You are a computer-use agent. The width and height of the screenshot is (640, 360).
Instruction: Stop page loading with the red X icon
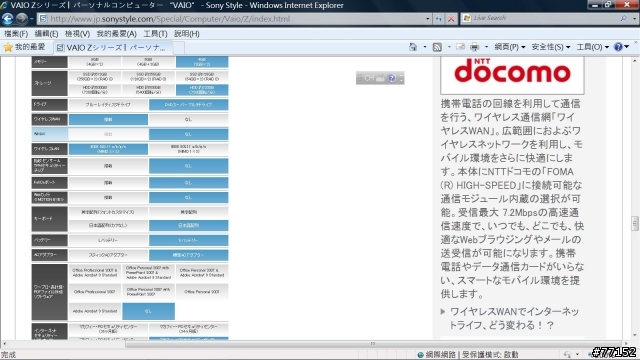point(451,19)
